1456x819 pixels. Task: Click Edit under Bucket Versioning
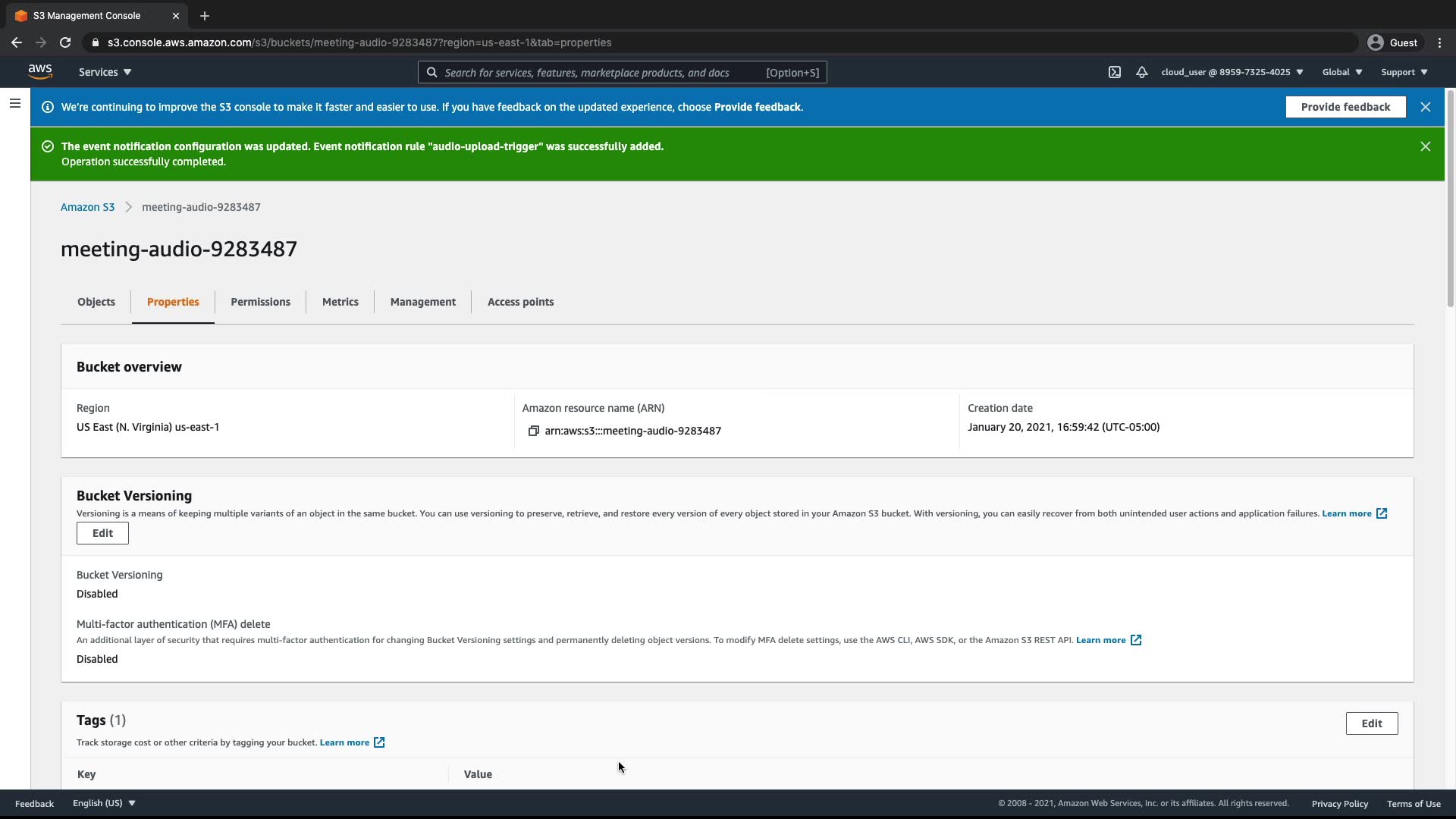tap(102, 533)
